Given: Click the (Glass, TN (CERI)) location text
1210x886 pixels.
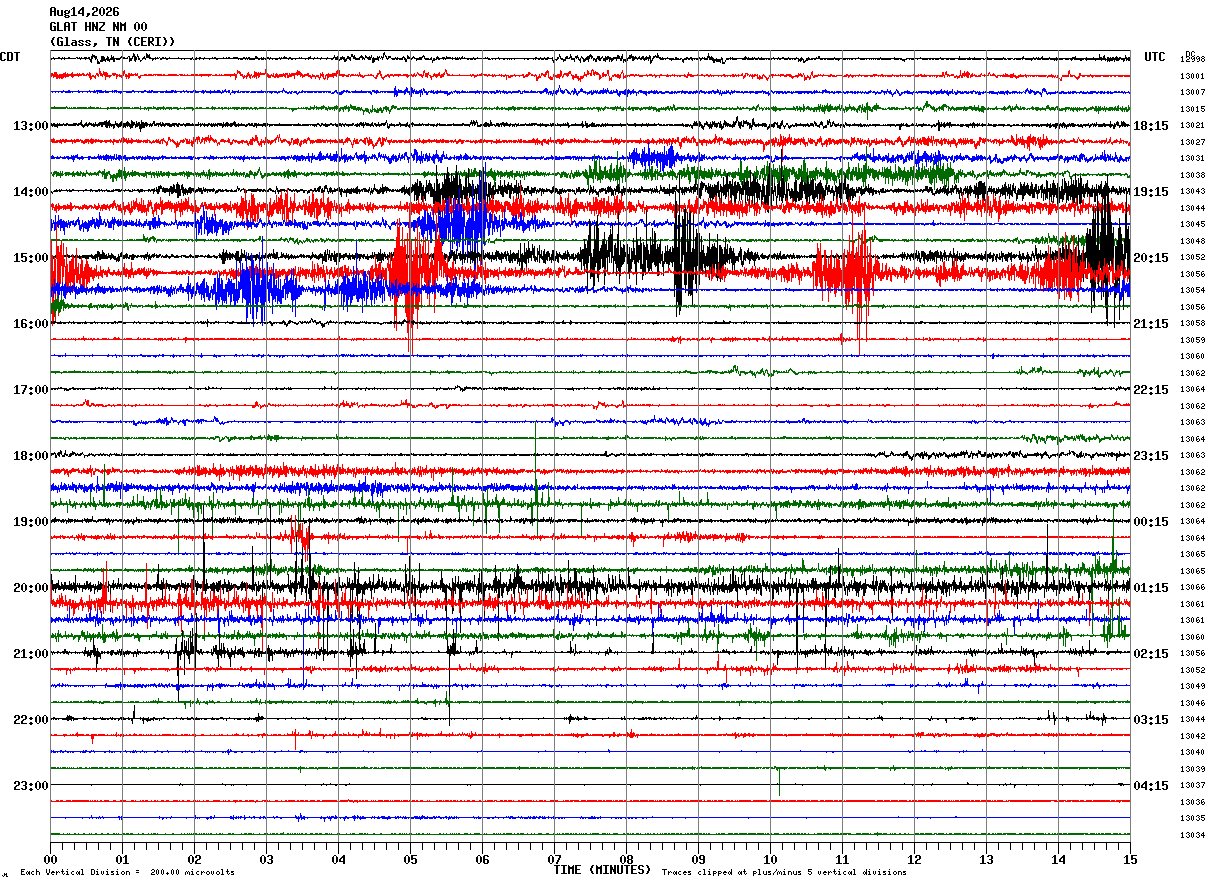Looking at the screenshot, I should click(112, 42).
